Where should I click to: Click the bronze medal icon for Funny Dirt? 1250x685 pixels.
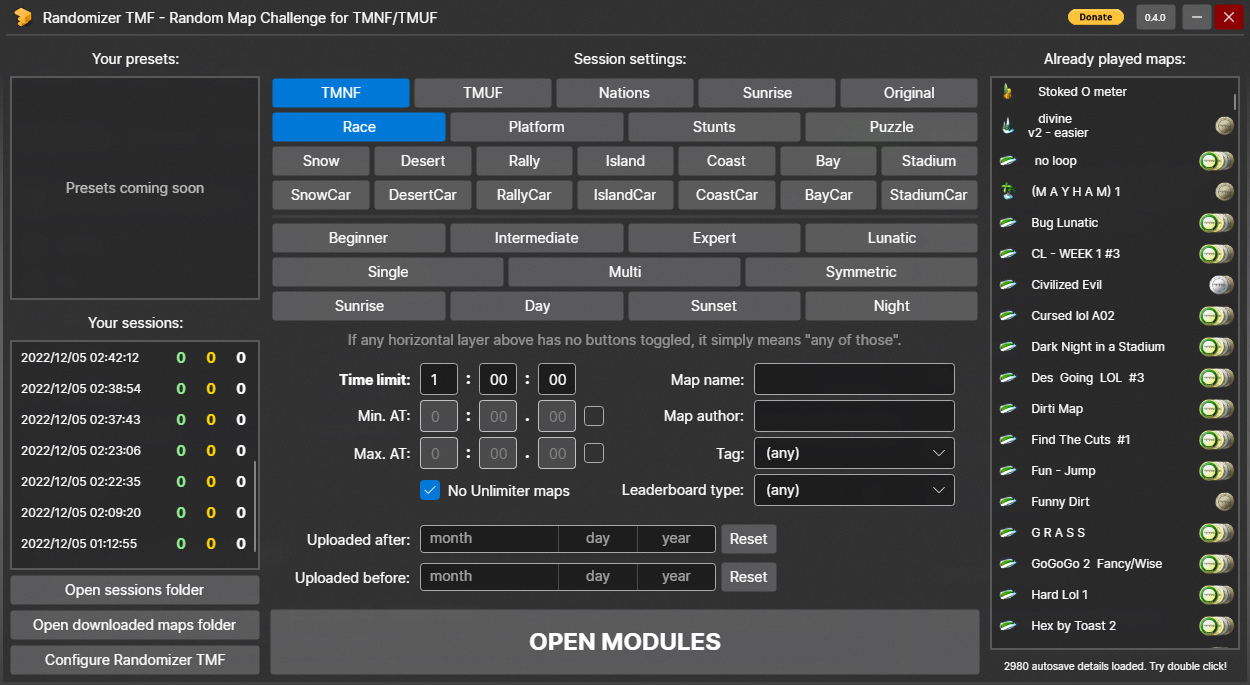[x=1224, y=502]
